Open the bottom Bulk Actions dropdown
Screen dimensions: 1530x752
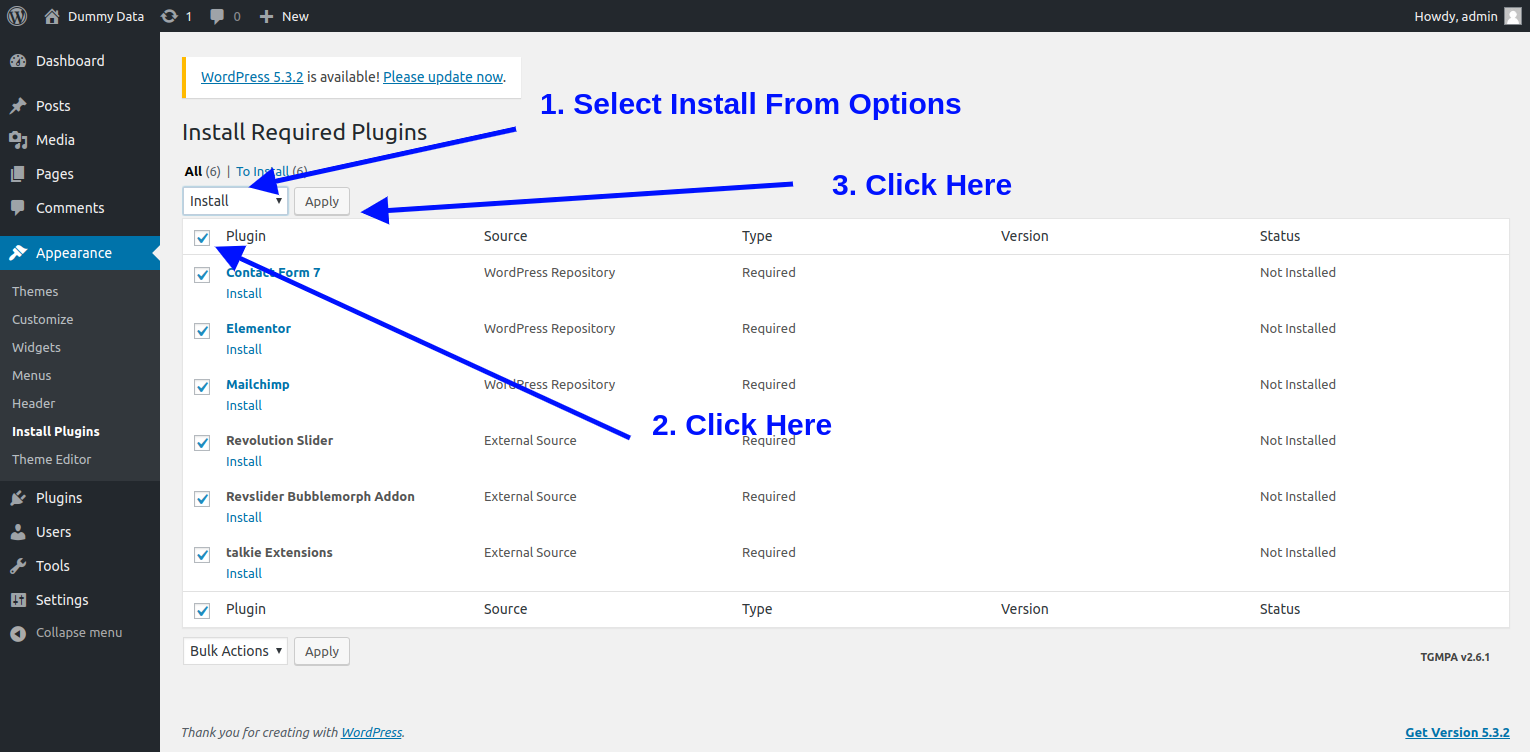(x=235, y=651)
